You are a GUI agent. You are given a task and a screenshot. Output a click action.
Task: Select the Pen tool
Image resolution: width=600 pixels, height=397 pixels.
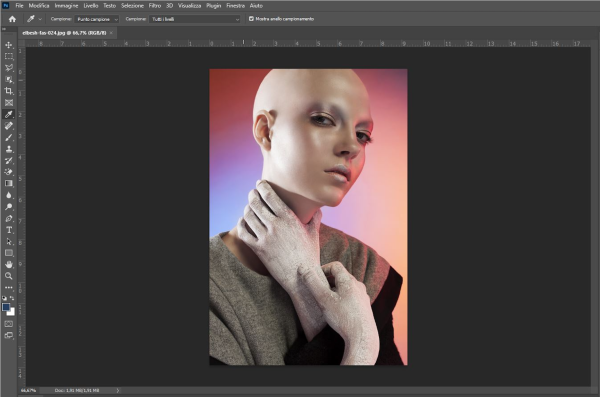click(8, 218)
